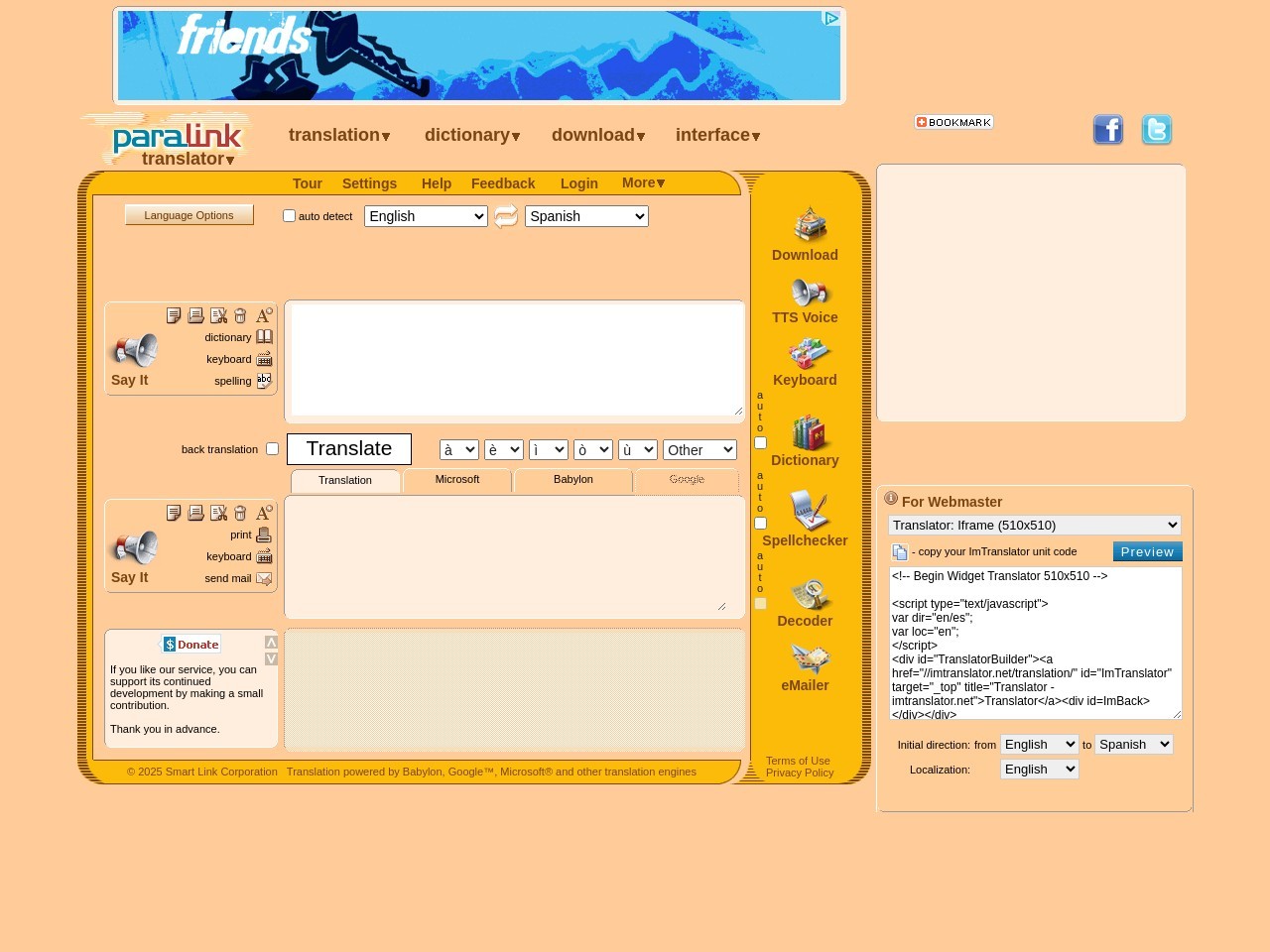Open the dictionary book icon in the source panel
This screenshot has height=952, width=1270.
(264, 337)
